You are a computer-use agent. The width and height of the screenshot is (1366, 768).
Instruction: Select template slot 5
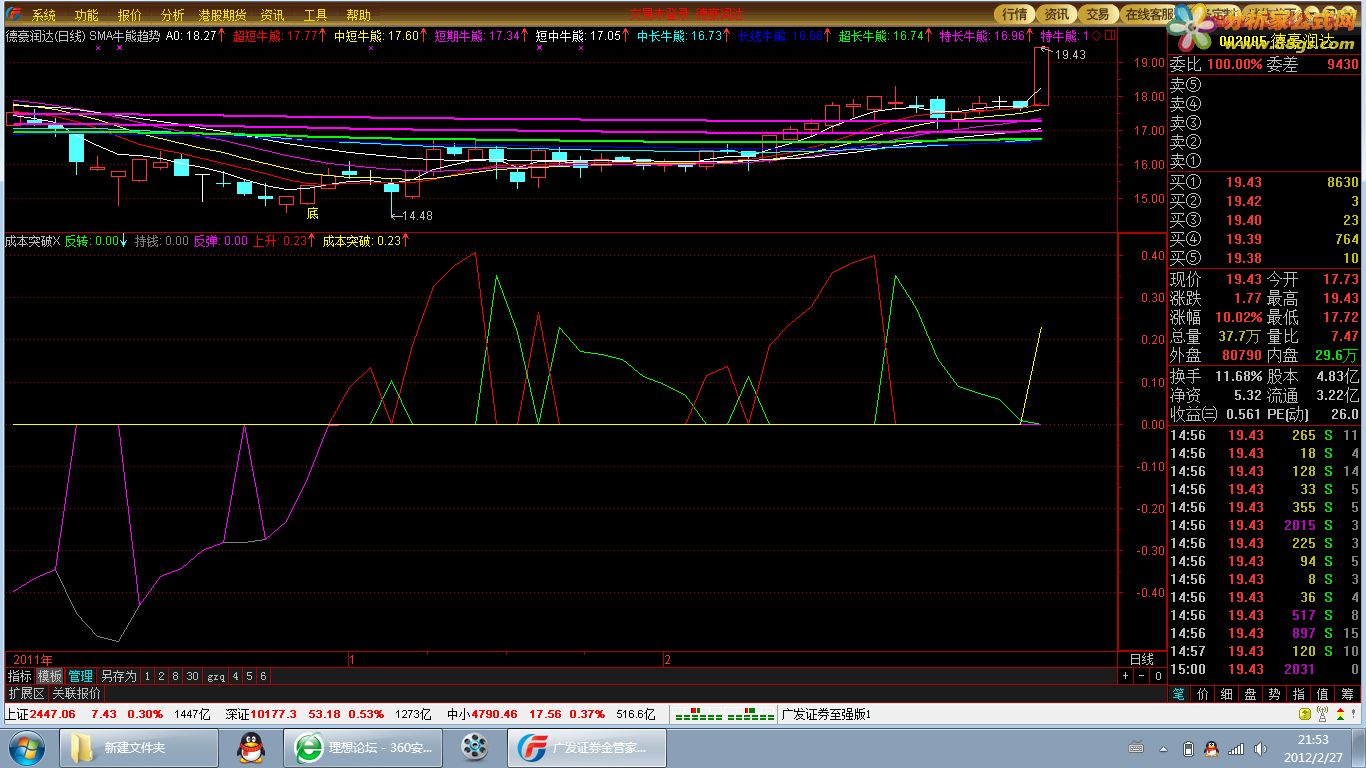(250, 676)
